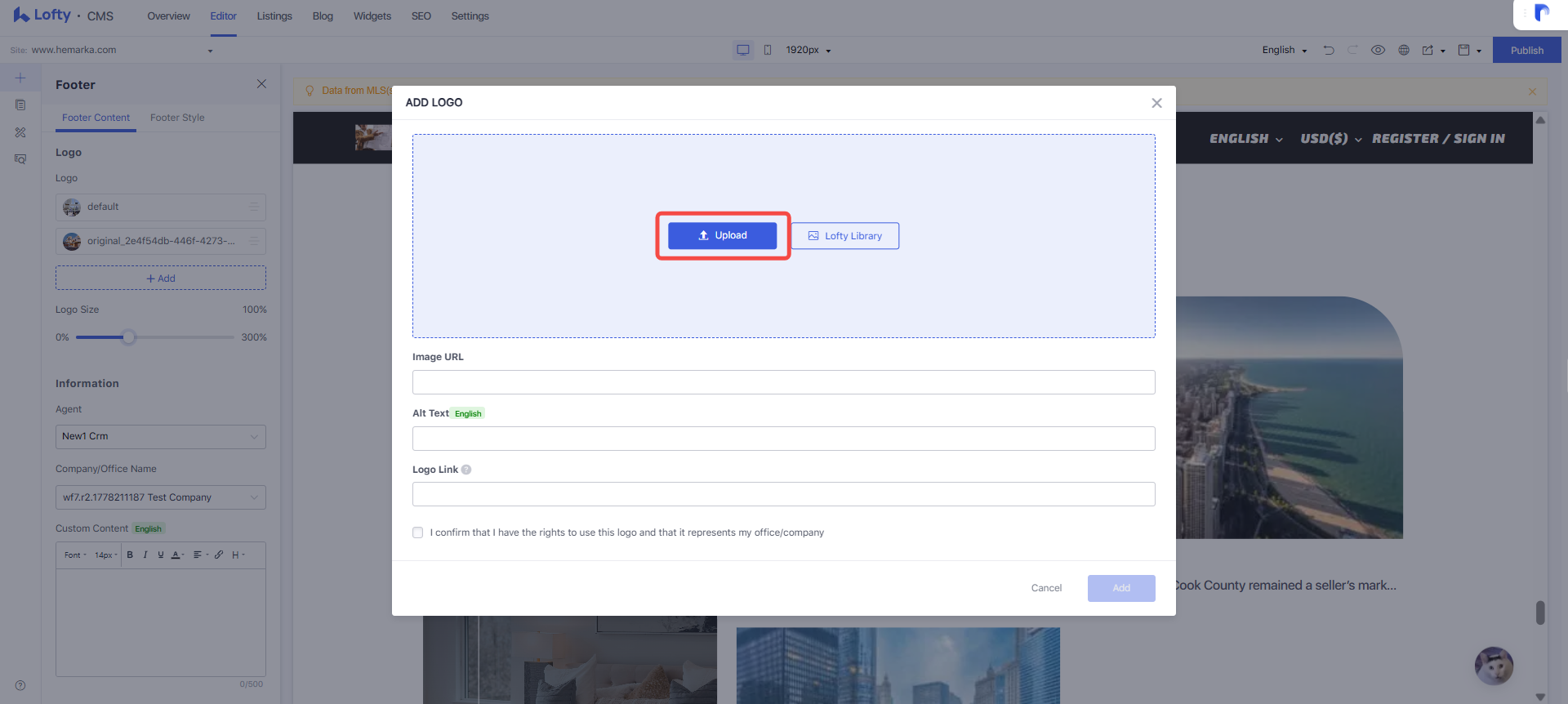
Task: Close the Footer panel
Action: [261, 84]
